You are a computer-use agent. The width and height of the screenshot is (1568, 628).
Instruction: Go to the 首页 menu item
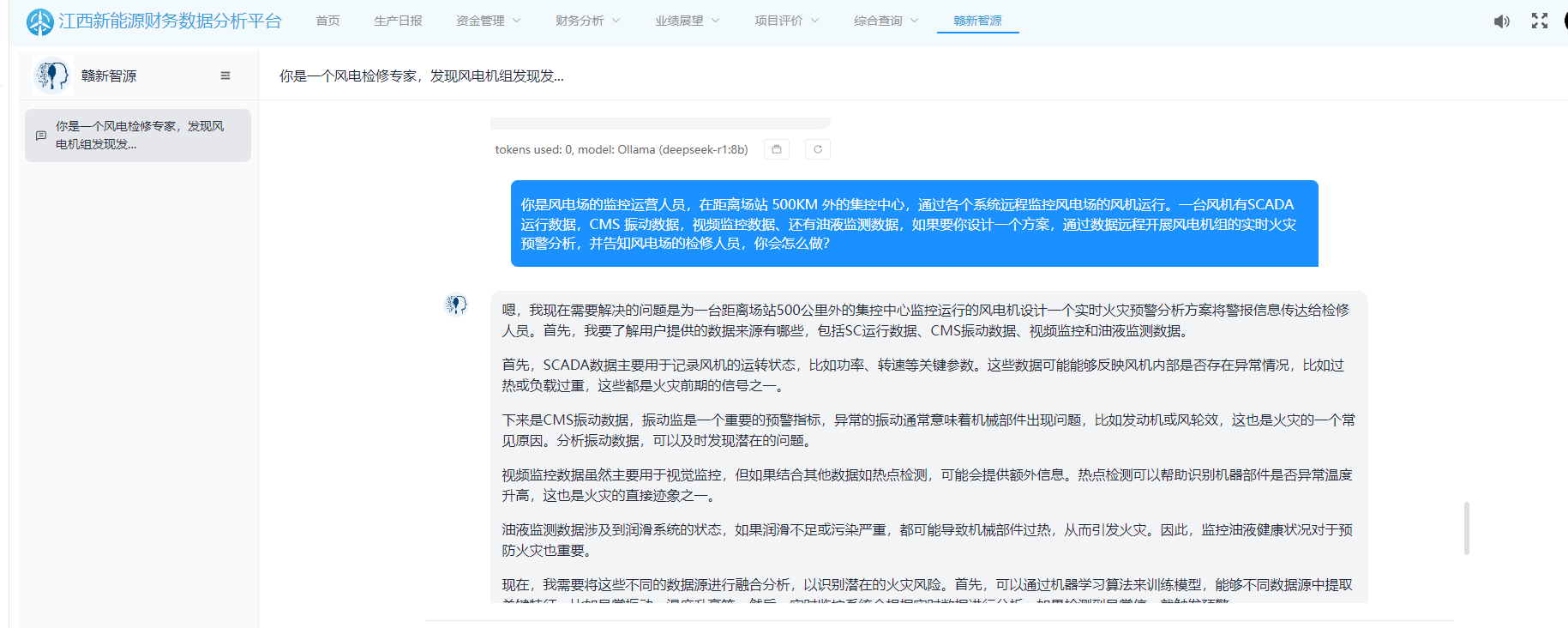coord(327,21)
